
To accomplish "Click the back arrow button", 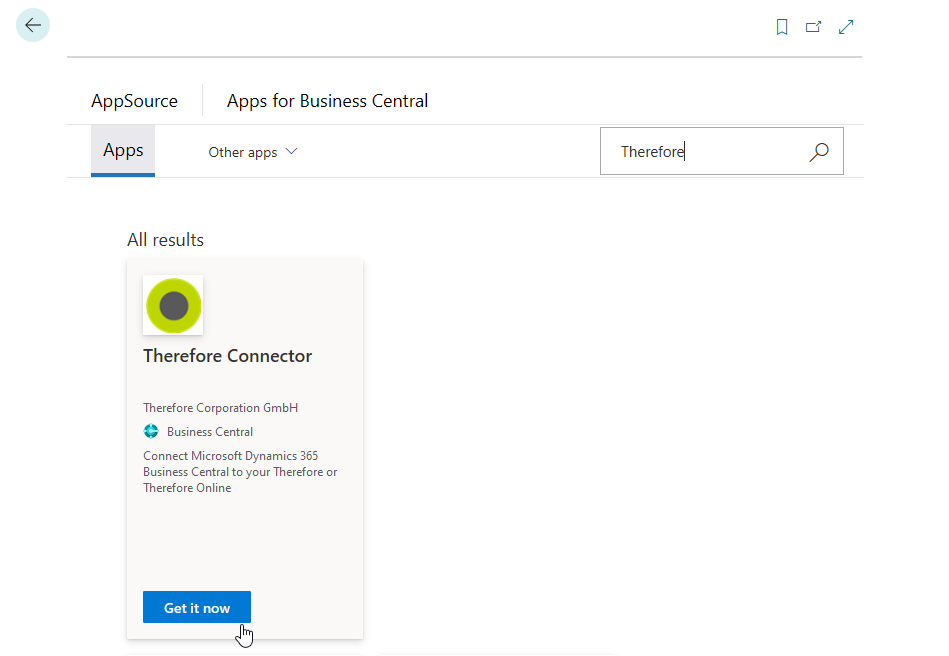I will point(33,25).
